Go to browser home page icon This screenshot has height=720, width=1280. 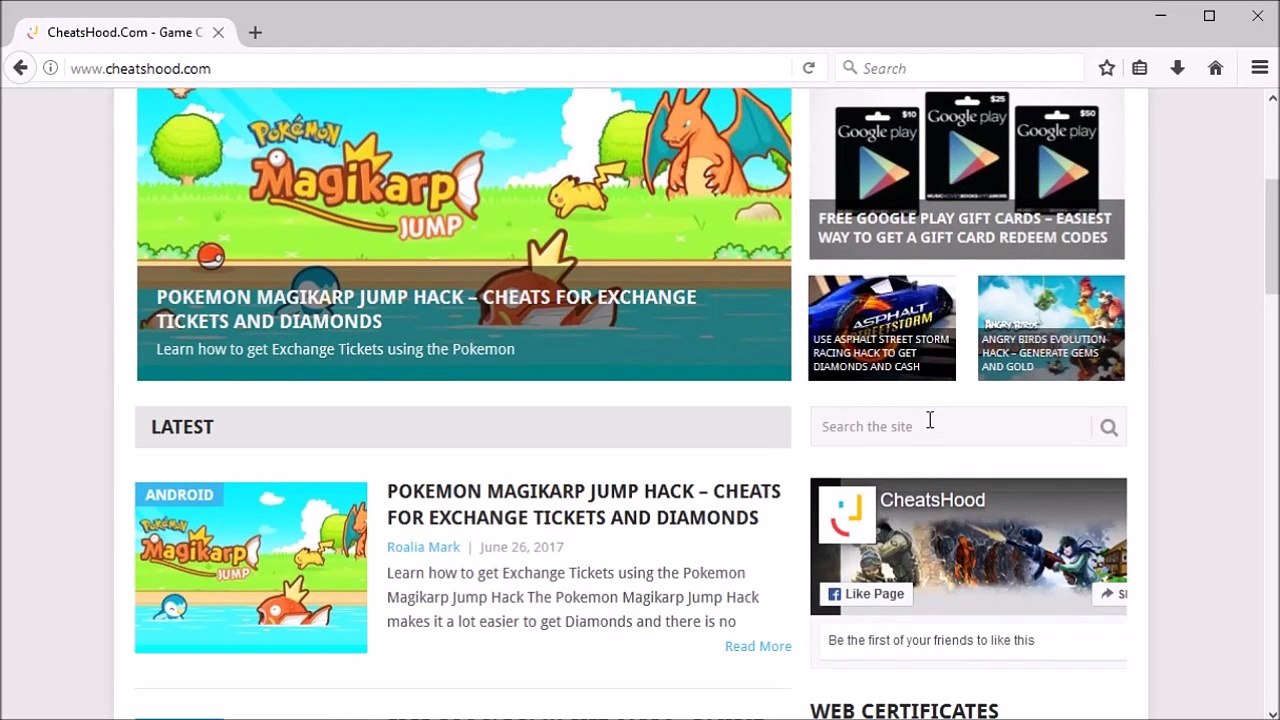pyautogui.click(x=1216, y=68)
